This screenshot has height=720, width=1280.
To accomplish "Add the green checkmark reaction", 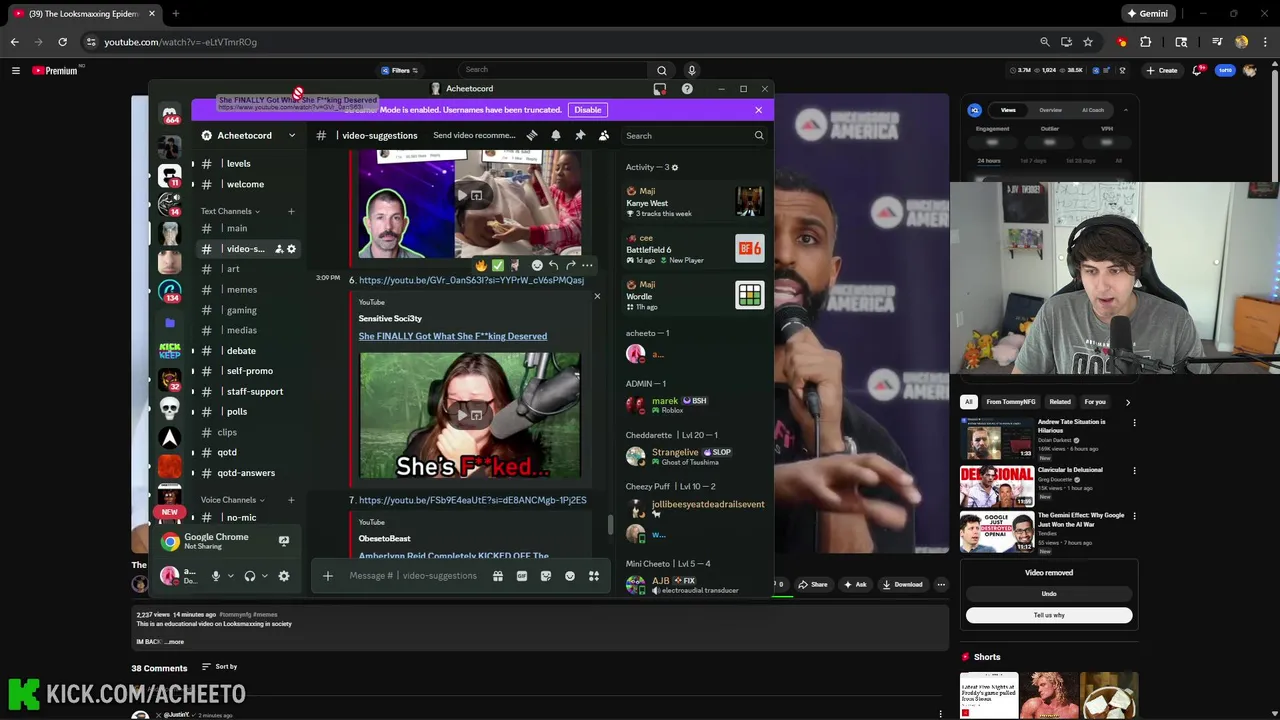I will coord(498,265).
